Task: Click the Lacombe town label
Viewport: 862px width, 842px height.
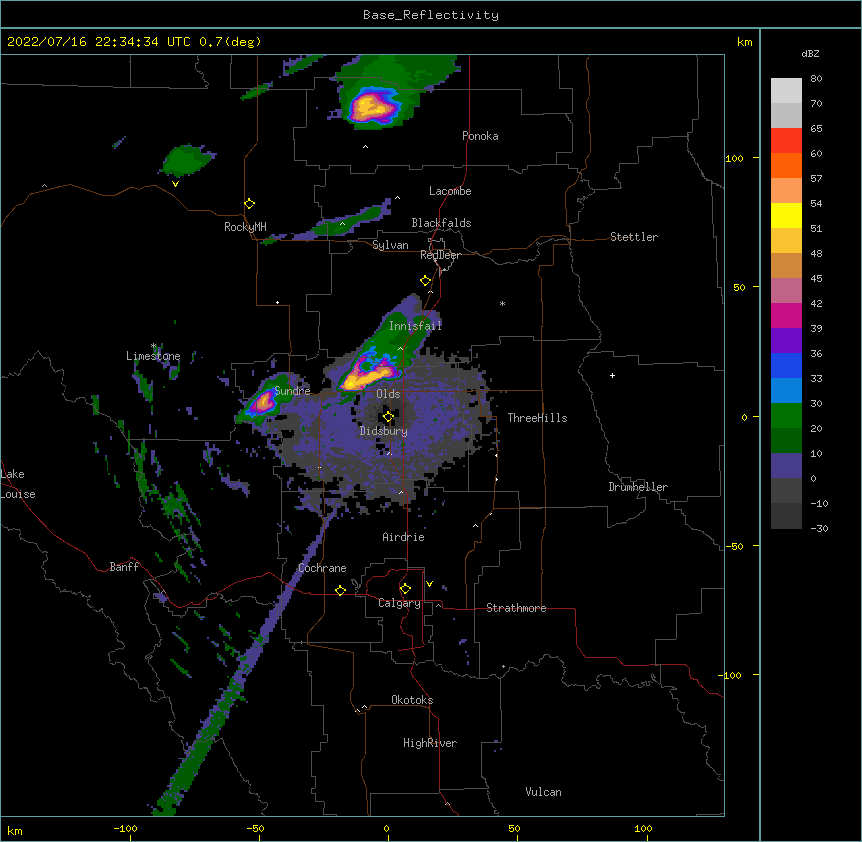Action: (450, 191)
